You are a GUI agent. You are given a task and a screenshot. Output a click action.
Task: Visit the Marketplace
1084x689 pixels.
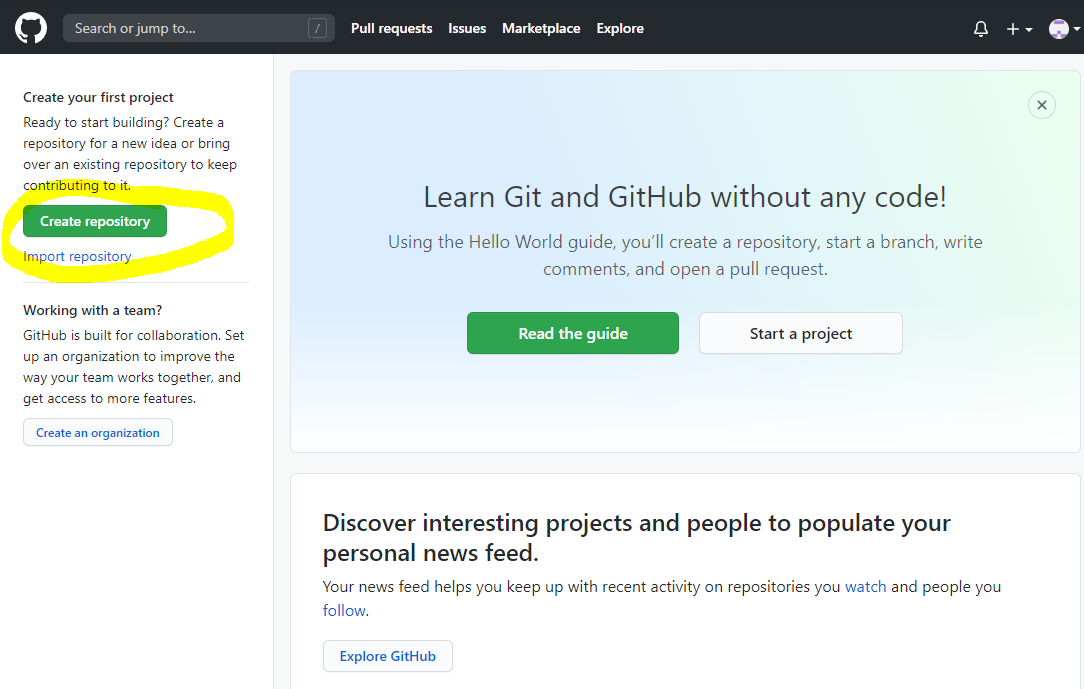pyautogui.click(x=541, y=28)
